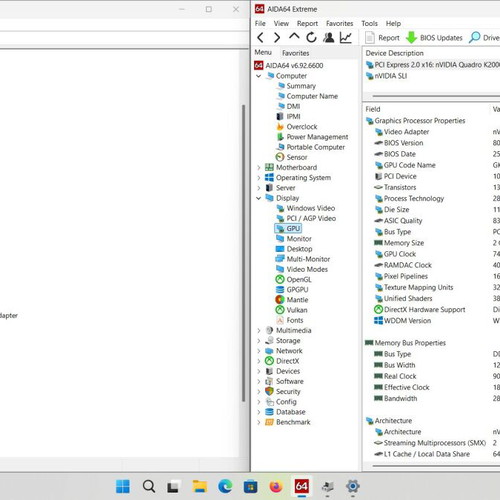Screen dimensions: 500x500
Task: Select the Database tree item
Action: click(x=285, y=412)
